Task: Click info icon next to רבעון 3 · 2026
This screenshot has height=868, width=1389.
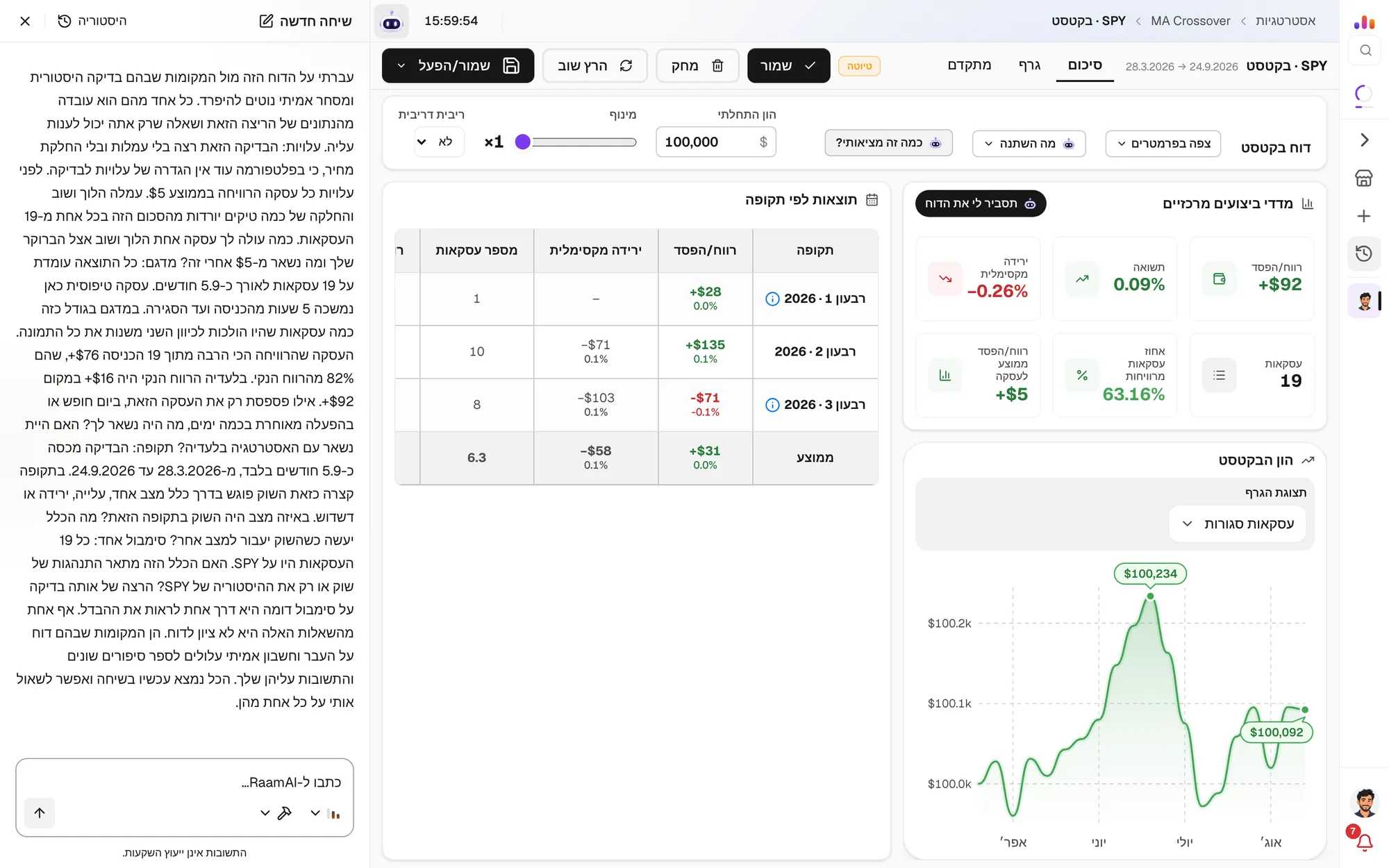Action: tap(772, 405)
